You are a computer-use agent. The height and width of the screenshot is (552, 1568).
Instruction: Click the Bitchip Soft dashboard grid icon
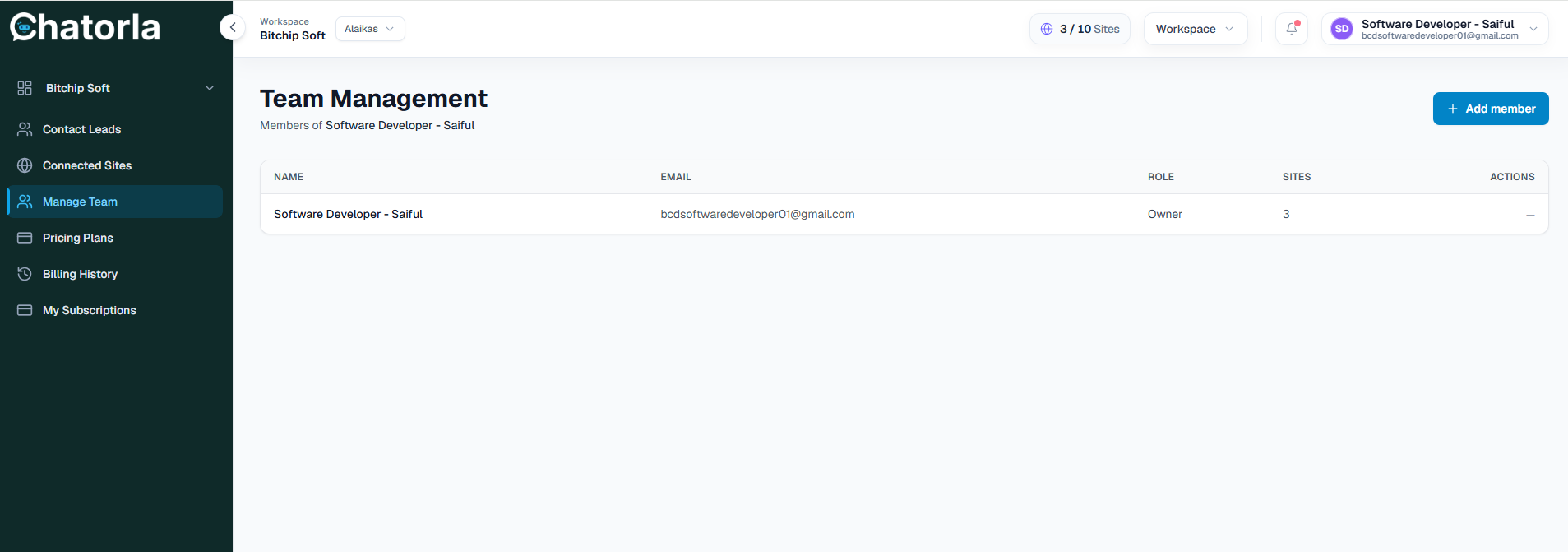tap(25, 88)
